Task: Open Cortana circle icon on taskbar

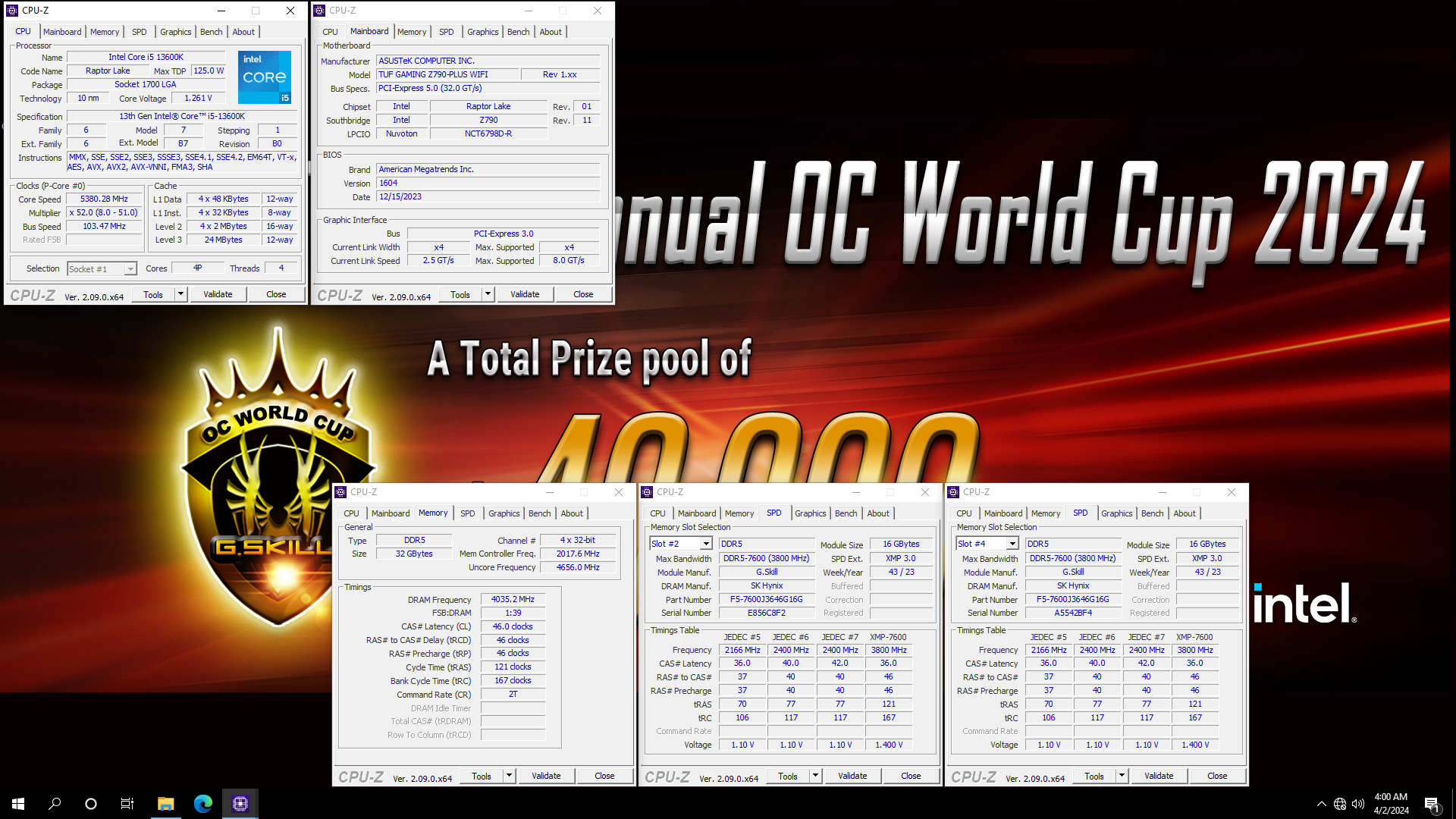Action: [x=91, y=804]
